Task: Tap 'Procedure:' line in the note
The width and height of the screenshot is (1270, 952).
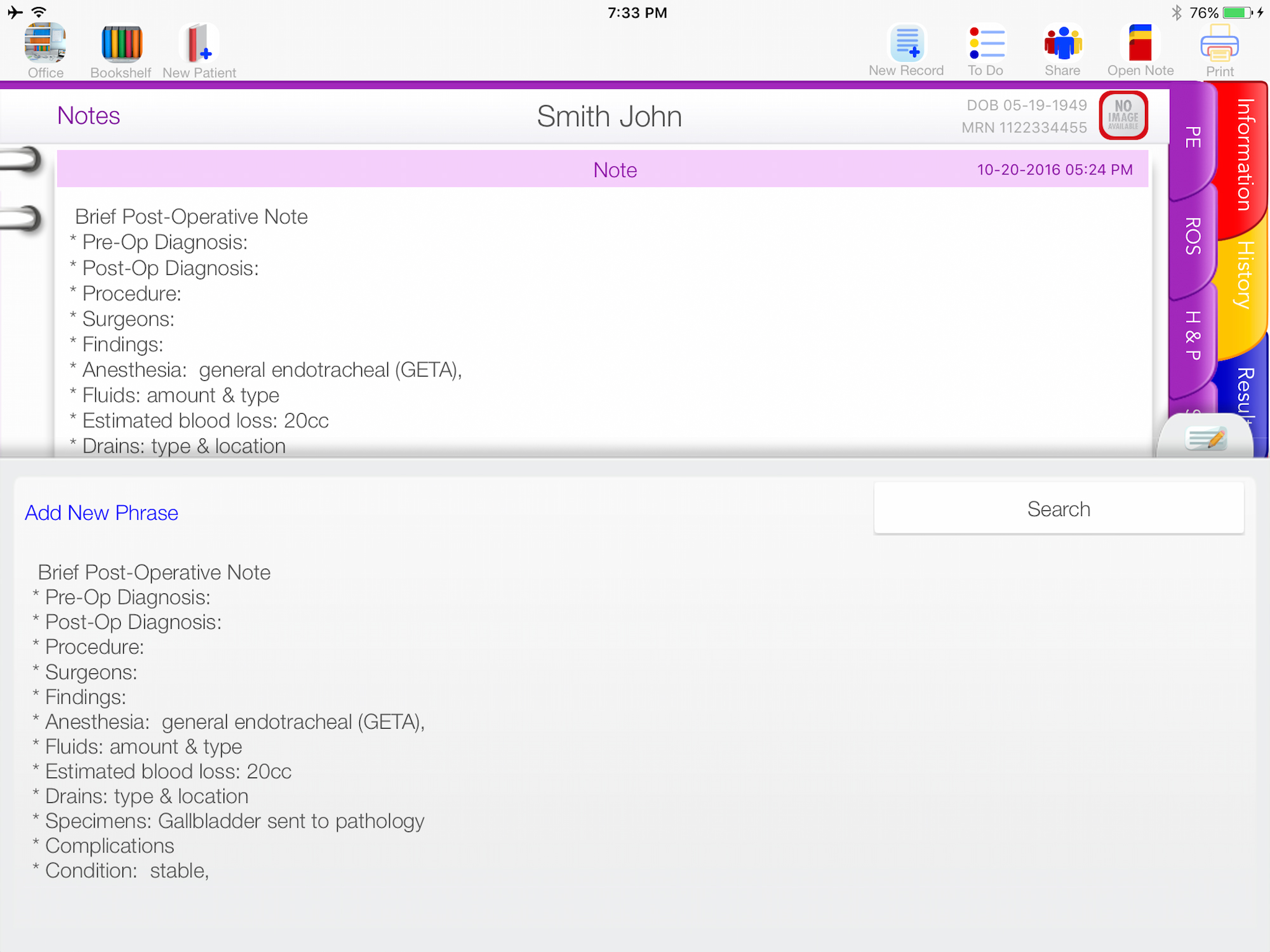Action: pyautogui.click(x=132, y=294)
